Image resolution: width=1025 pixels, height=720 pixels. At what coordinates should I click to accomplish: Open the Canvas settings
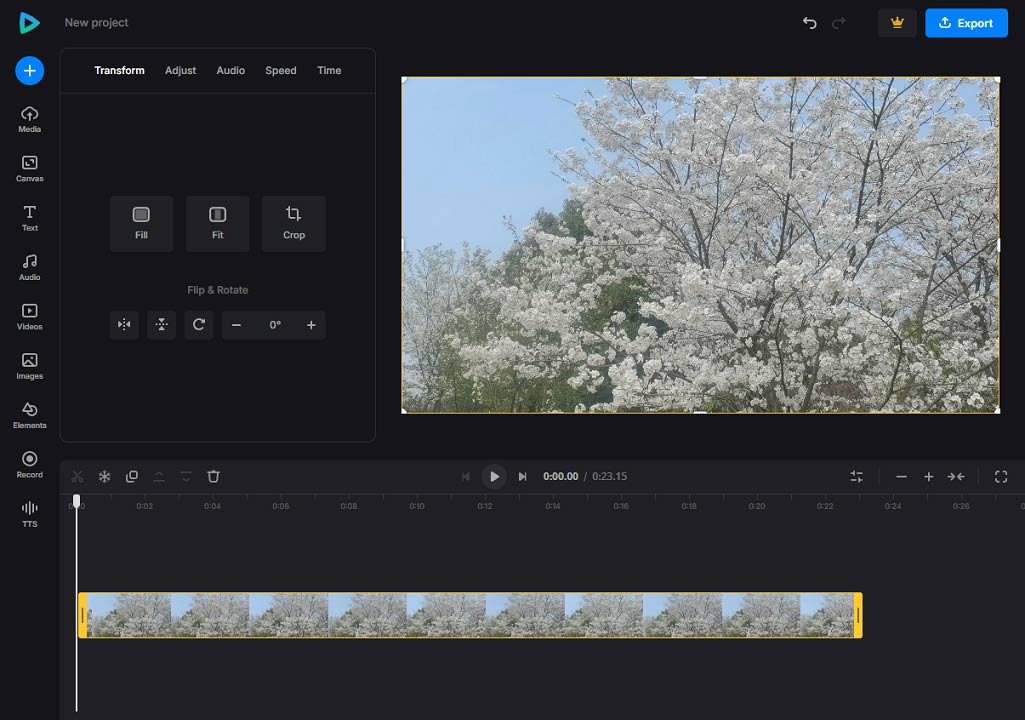pos(29,169)
